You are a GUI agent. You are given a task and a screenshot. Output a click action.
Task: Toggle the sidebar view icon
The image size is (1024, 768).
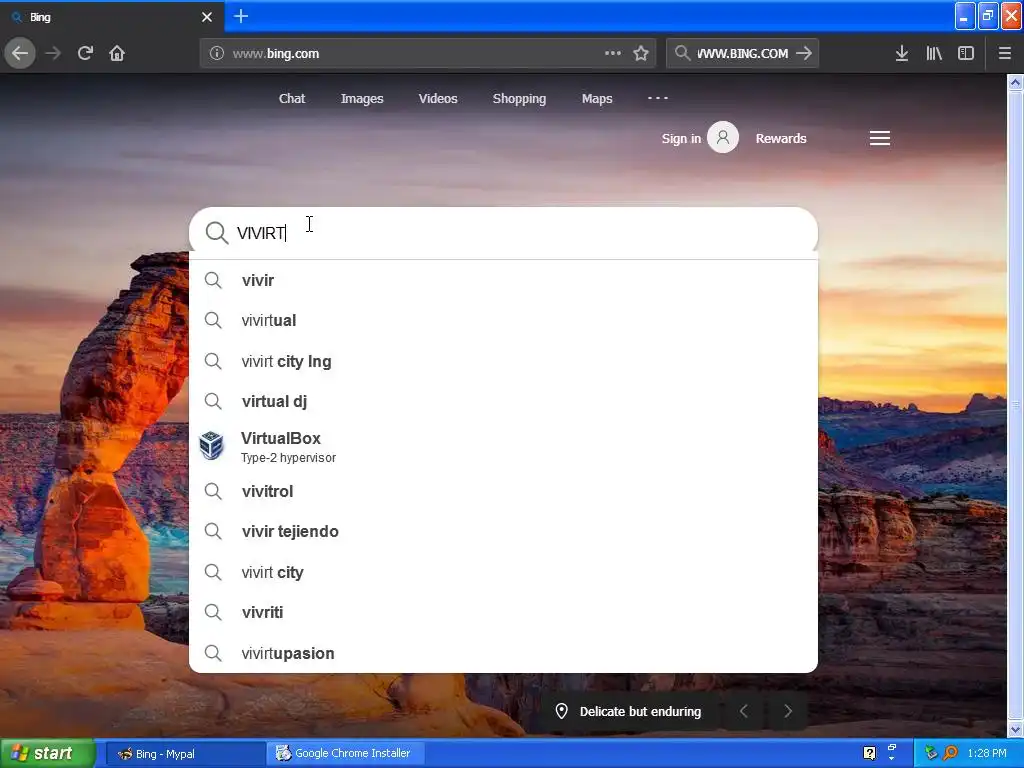coord(966,53)
